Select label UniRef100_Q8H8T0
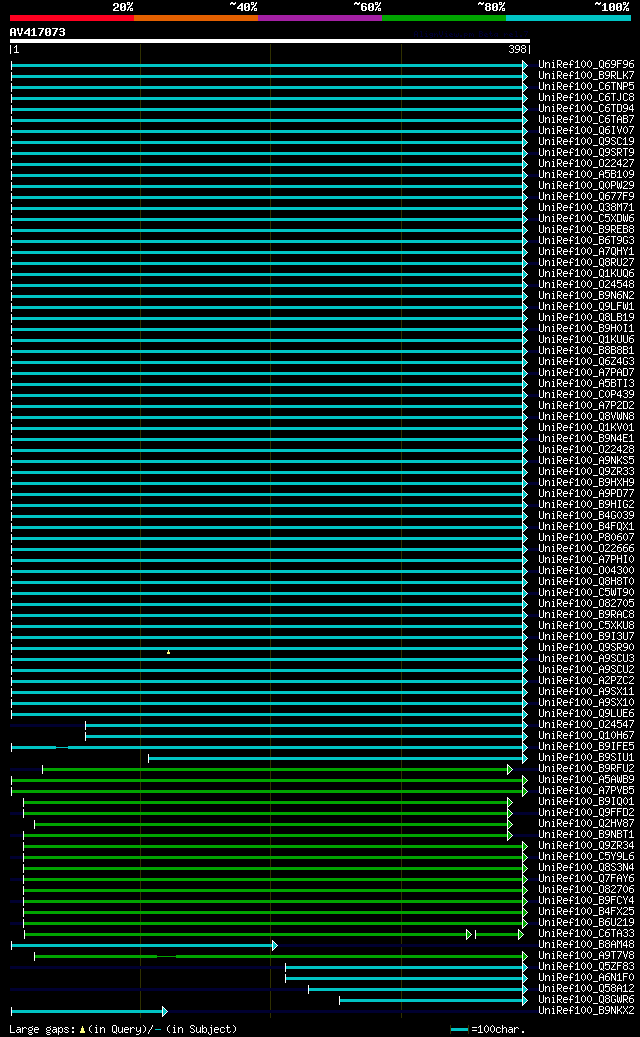 (586, 581)
